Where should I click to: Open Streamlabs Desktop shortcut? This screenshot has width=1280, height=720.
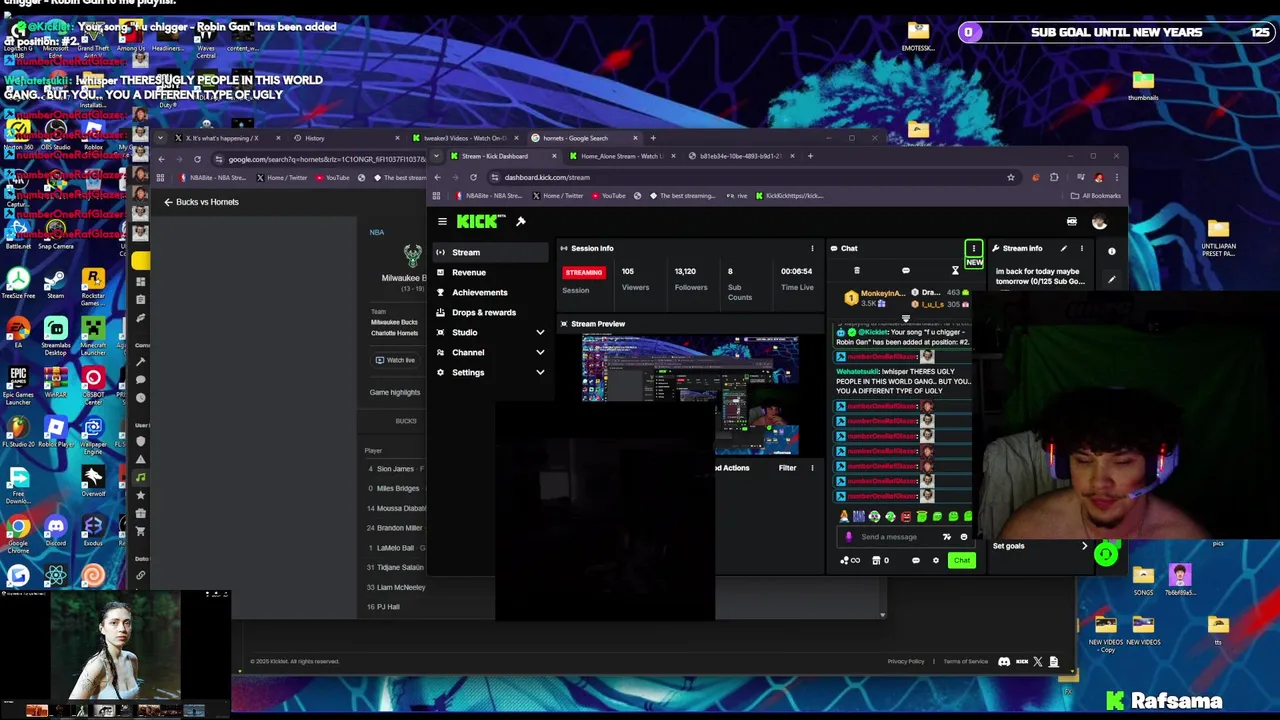point(55,337)
